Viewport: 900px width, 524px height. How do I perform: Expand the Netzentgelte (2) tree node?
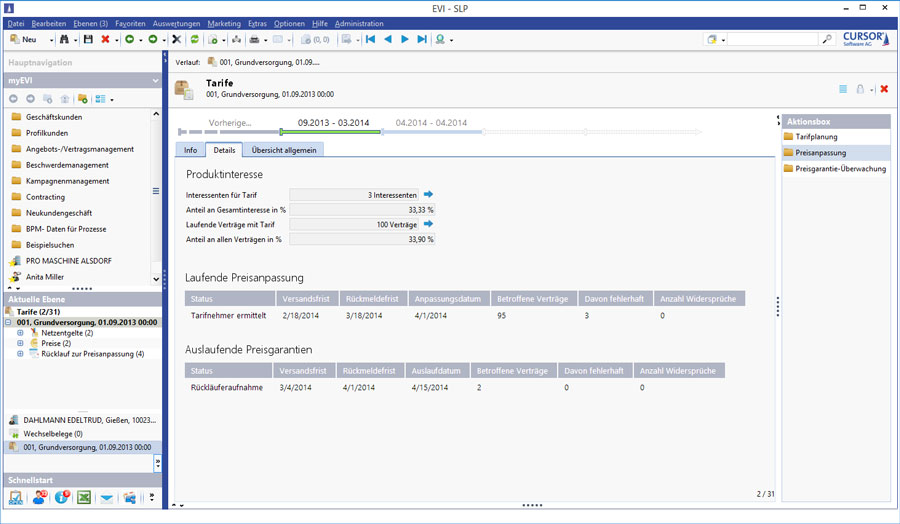20,332
